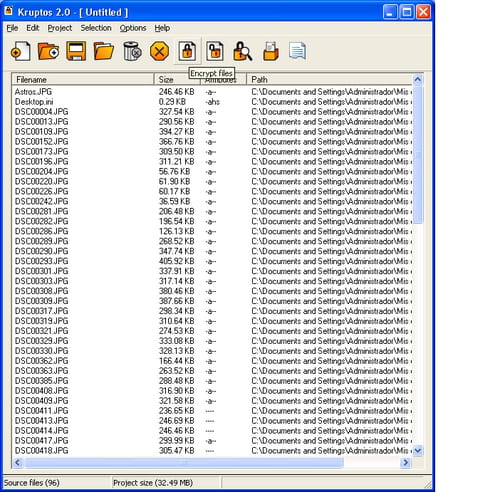500x492 pixels.
Task: Click the -ahs attributes cell
Action: [x=212, y=102]
